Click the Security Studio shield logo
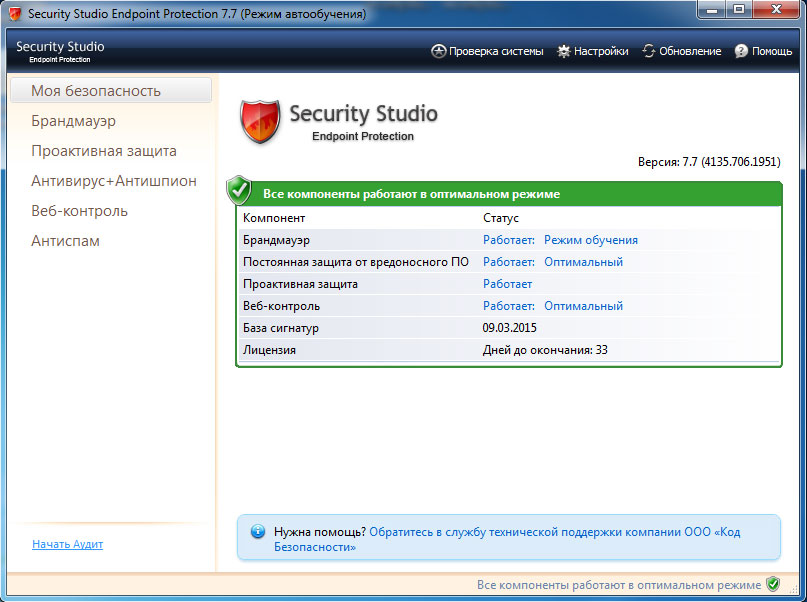This screenshot has width=807, height=602. click(259, 119)
